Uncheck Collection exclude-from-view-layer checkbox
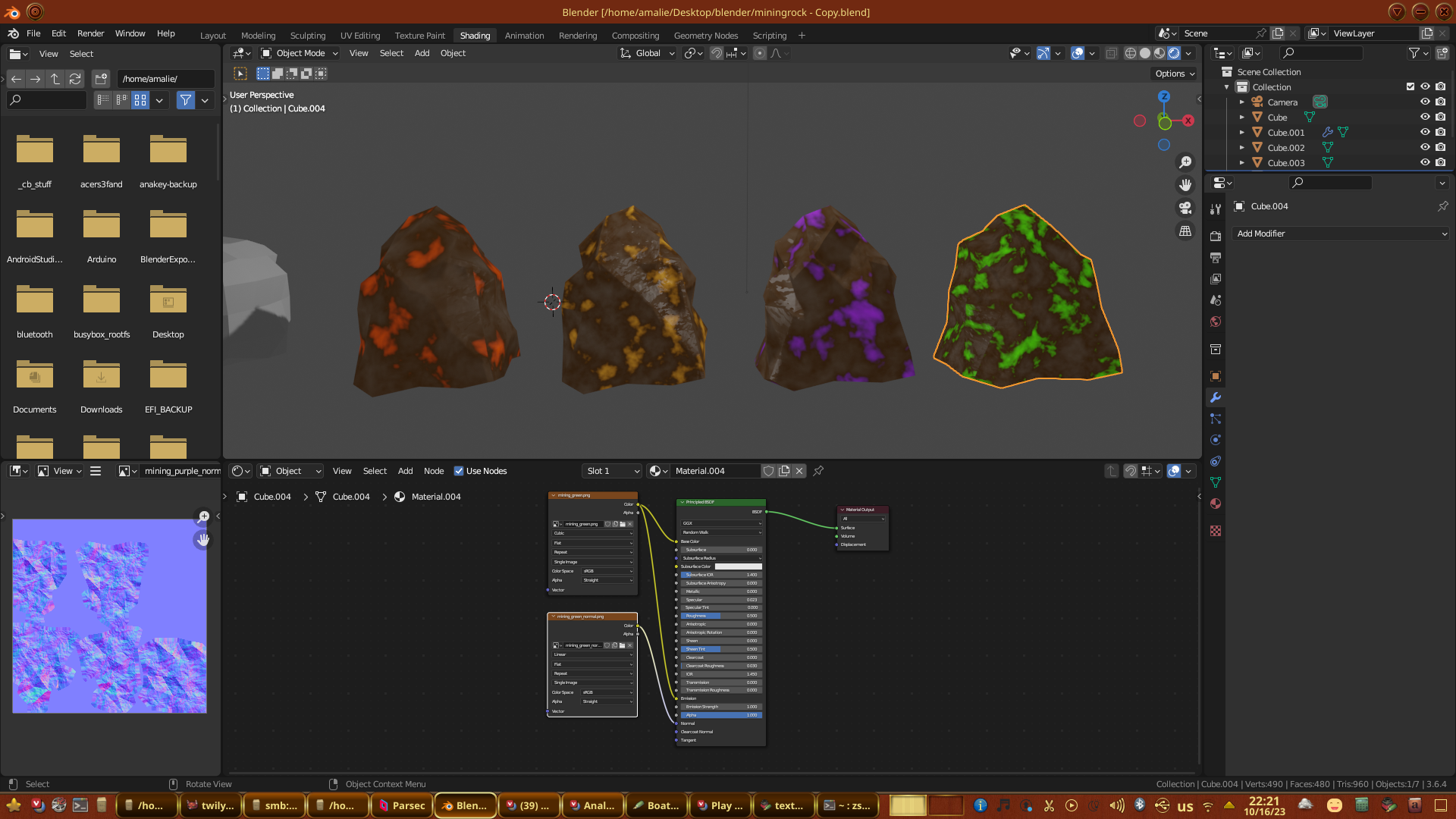The height and width of the screenshot is (819, 1456). (x=1410, y=86)
